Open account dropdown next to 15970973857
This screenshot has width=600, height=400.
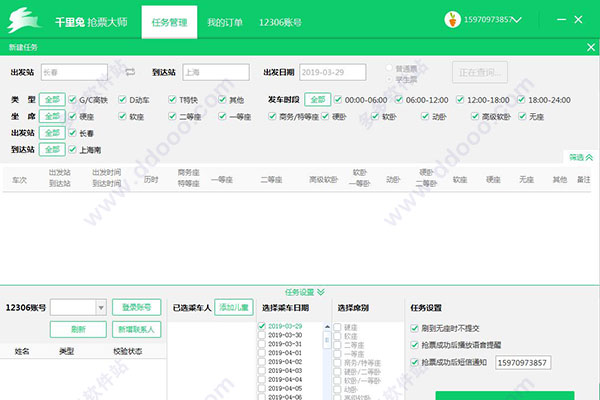517,20
